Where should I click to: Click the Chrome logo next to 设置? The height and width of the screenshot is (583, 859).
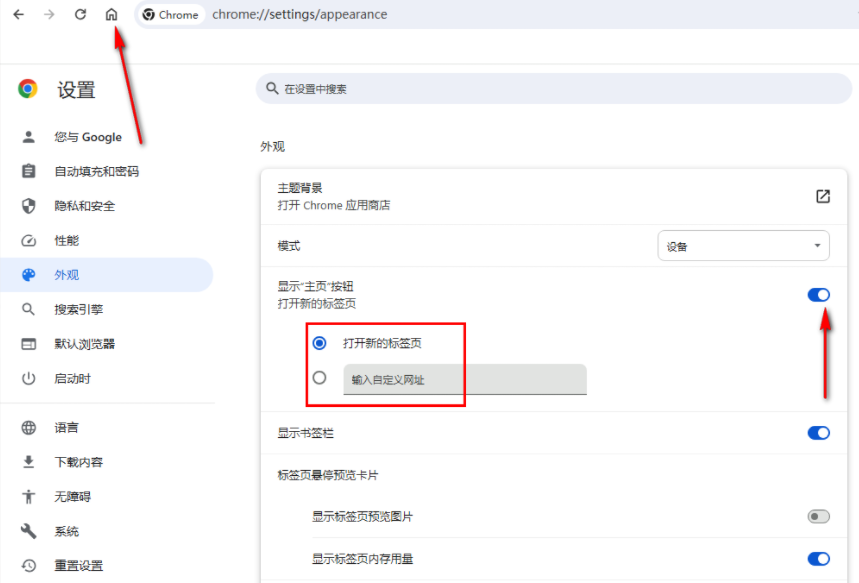pyautogui.click(x=27, y=88)
